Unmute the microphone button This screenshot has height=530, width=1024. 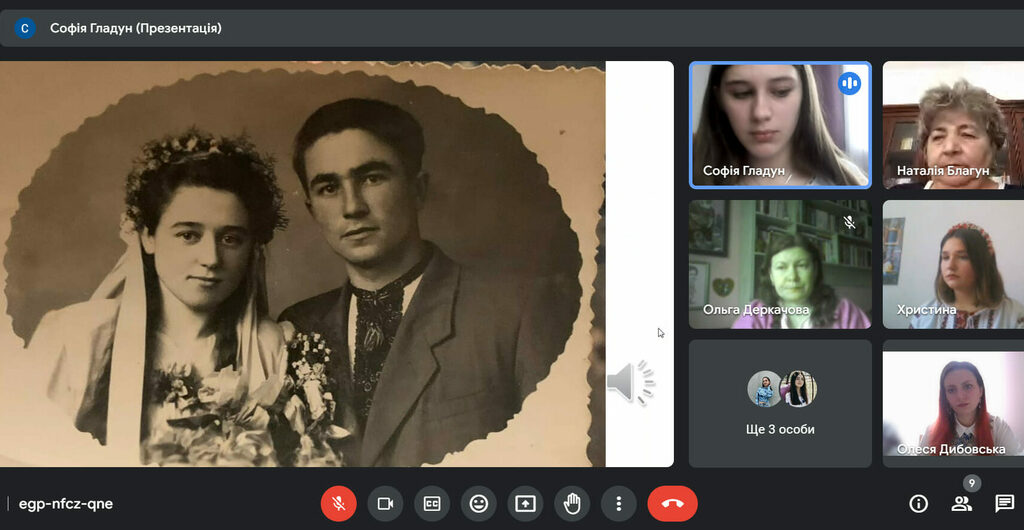(x=338, y=503)
